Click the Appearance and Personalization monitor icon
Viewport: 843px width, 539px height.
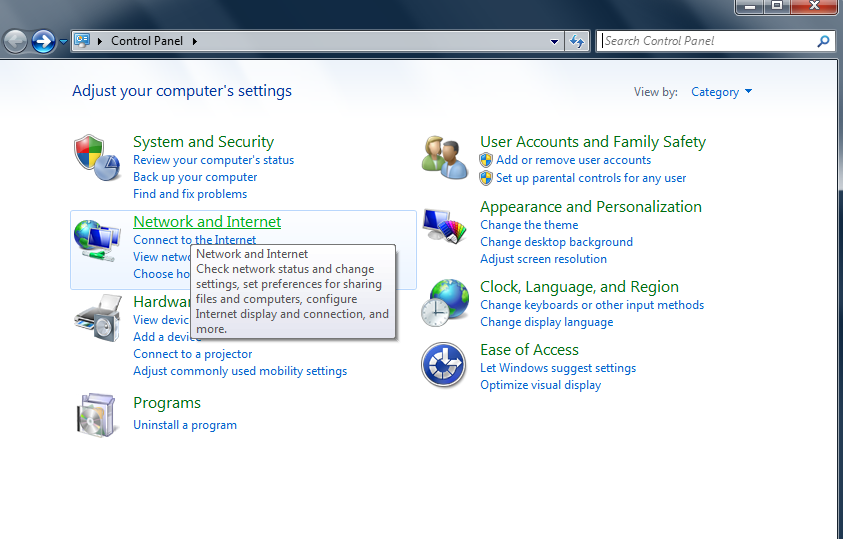click(x=444, y=227)
